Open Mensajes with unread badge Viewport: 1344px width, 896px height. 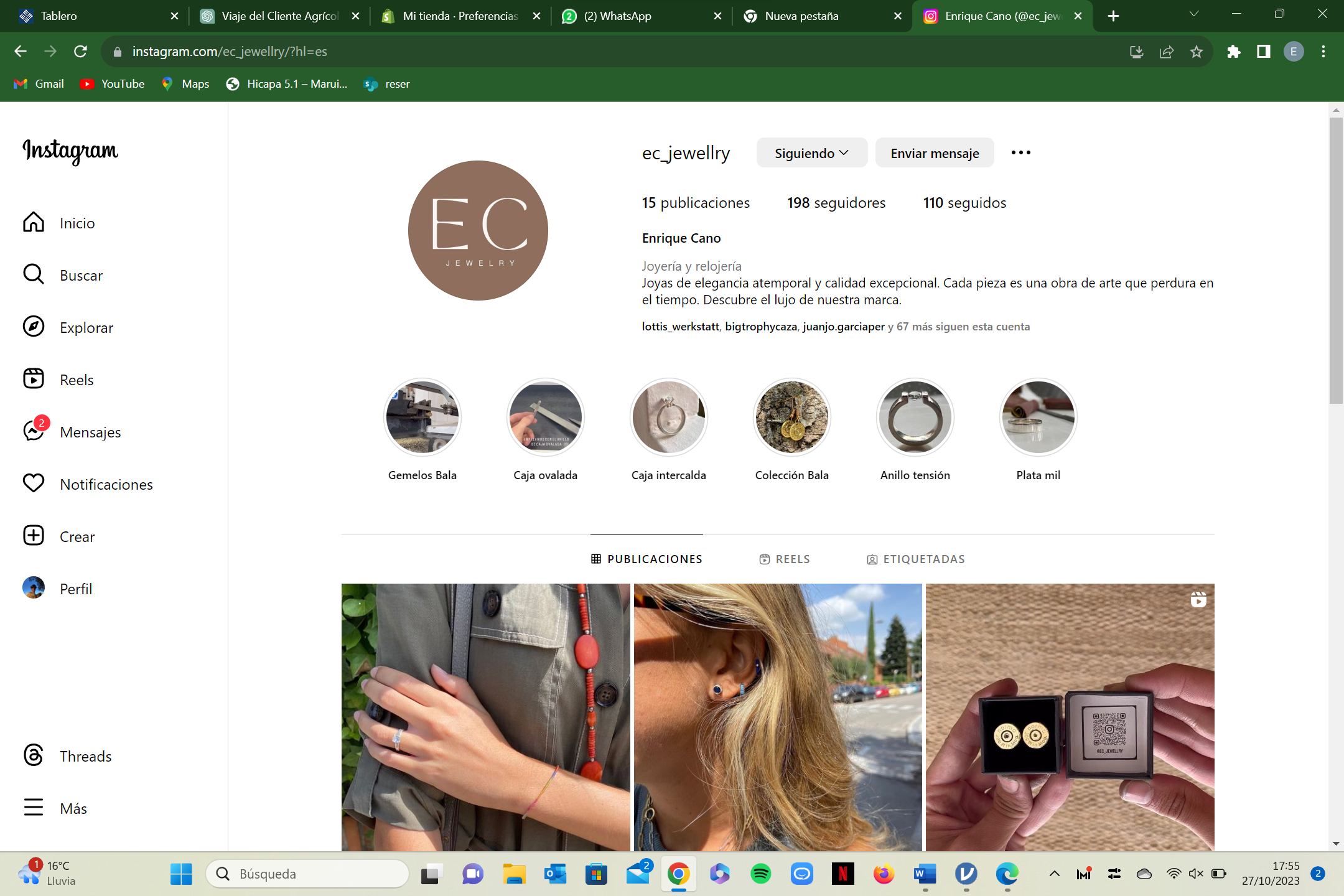(x=34, y=431)
